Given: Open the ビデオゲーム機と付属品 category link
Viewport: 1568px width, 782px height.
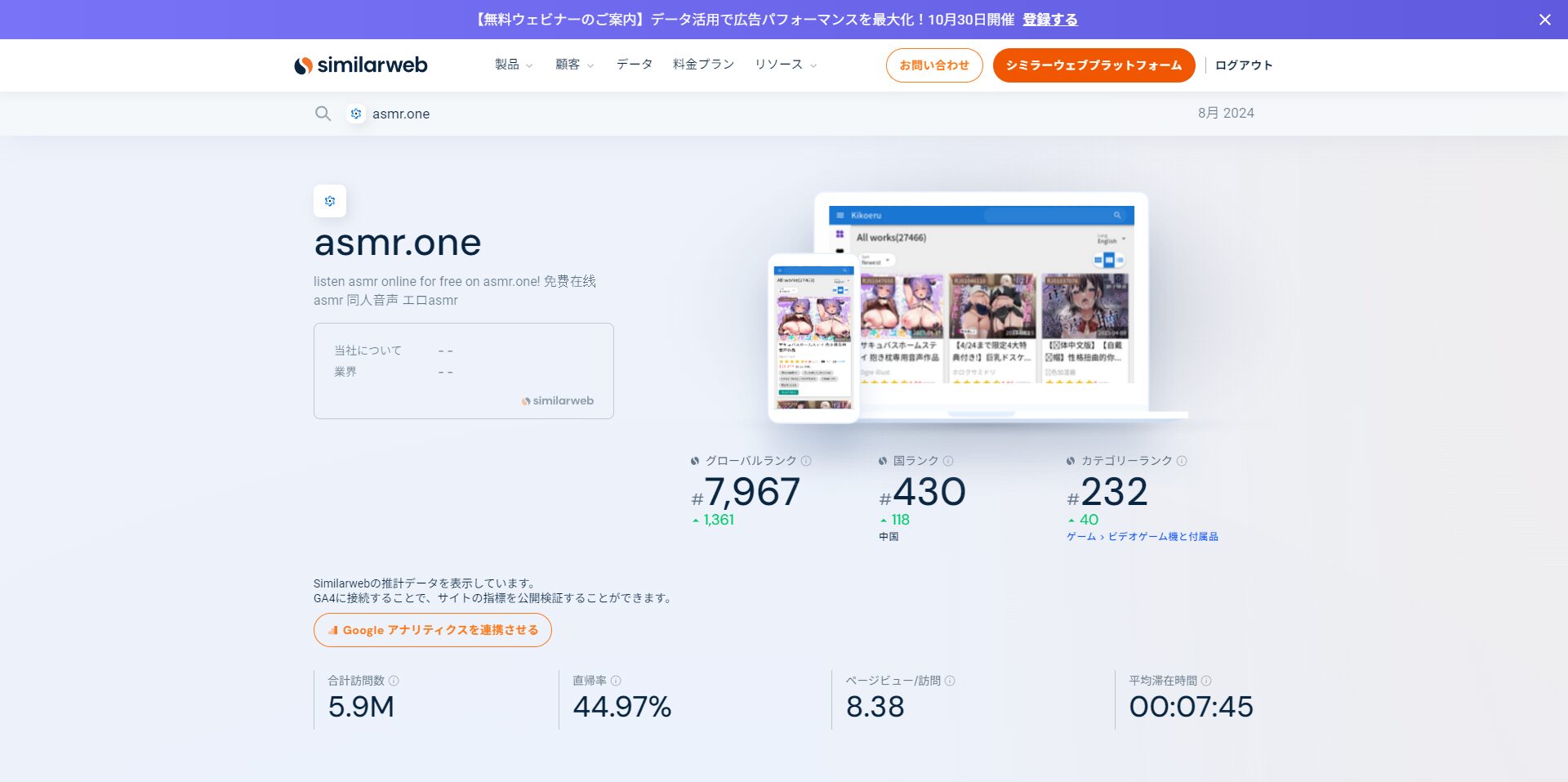Looking at the screenshot, I should (x=1165, y=537).
